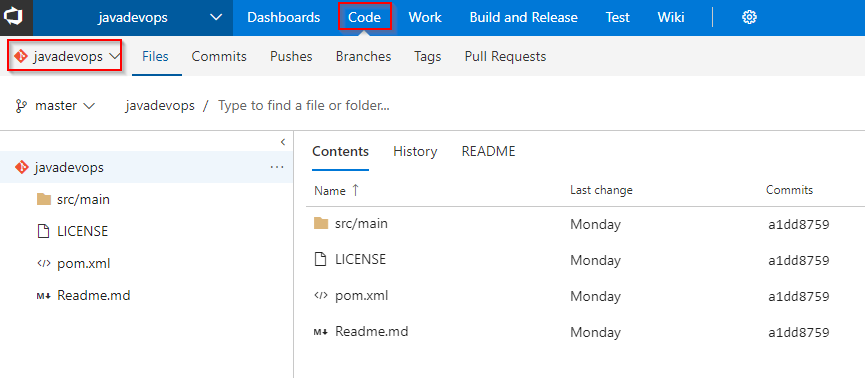The image size is (865, 378).
Task: Click Monday in the LICENSE row
Action: (x=595, y=260)
